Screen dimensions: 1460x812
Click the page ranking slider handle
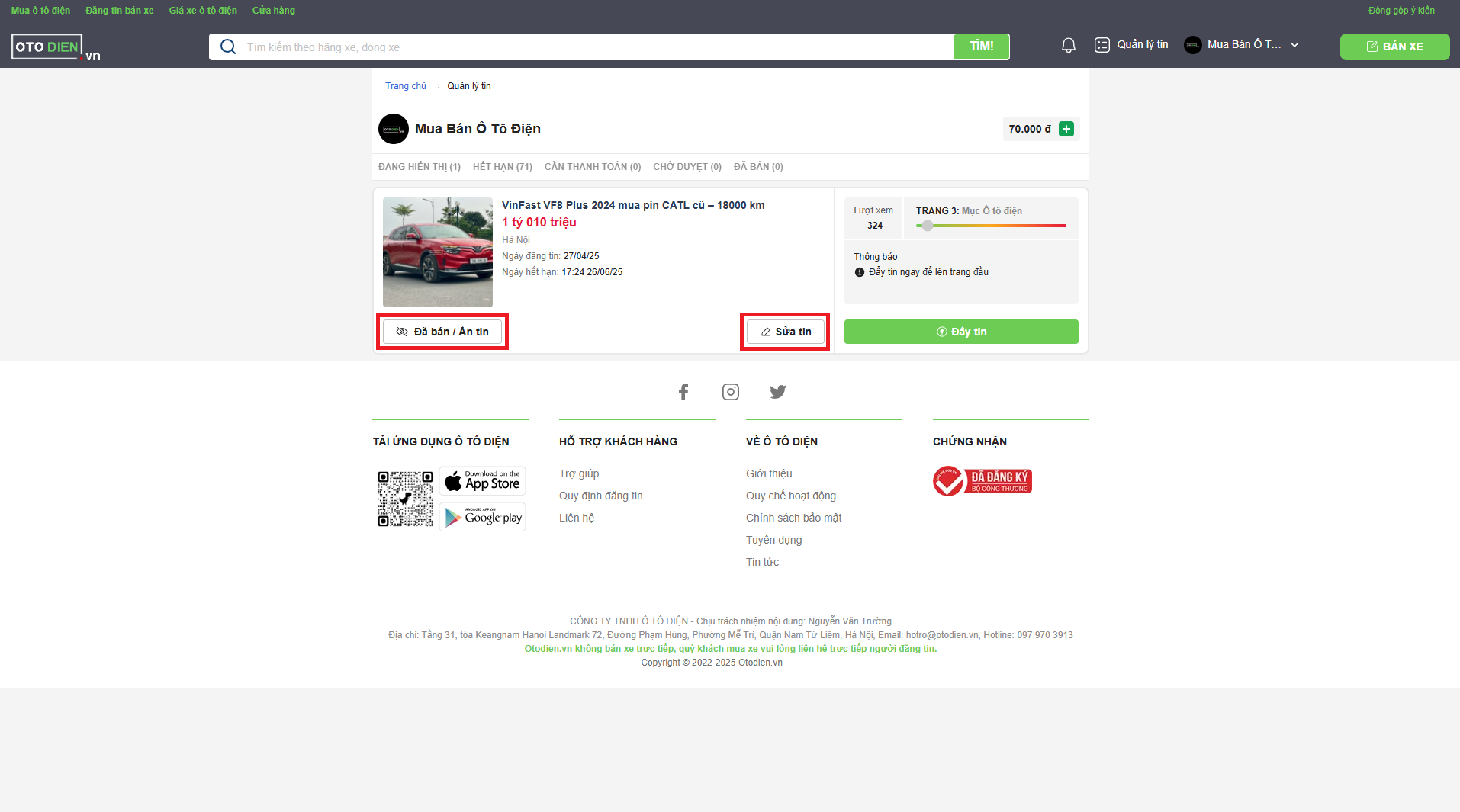pyautogui.click(x=927, y=226)
